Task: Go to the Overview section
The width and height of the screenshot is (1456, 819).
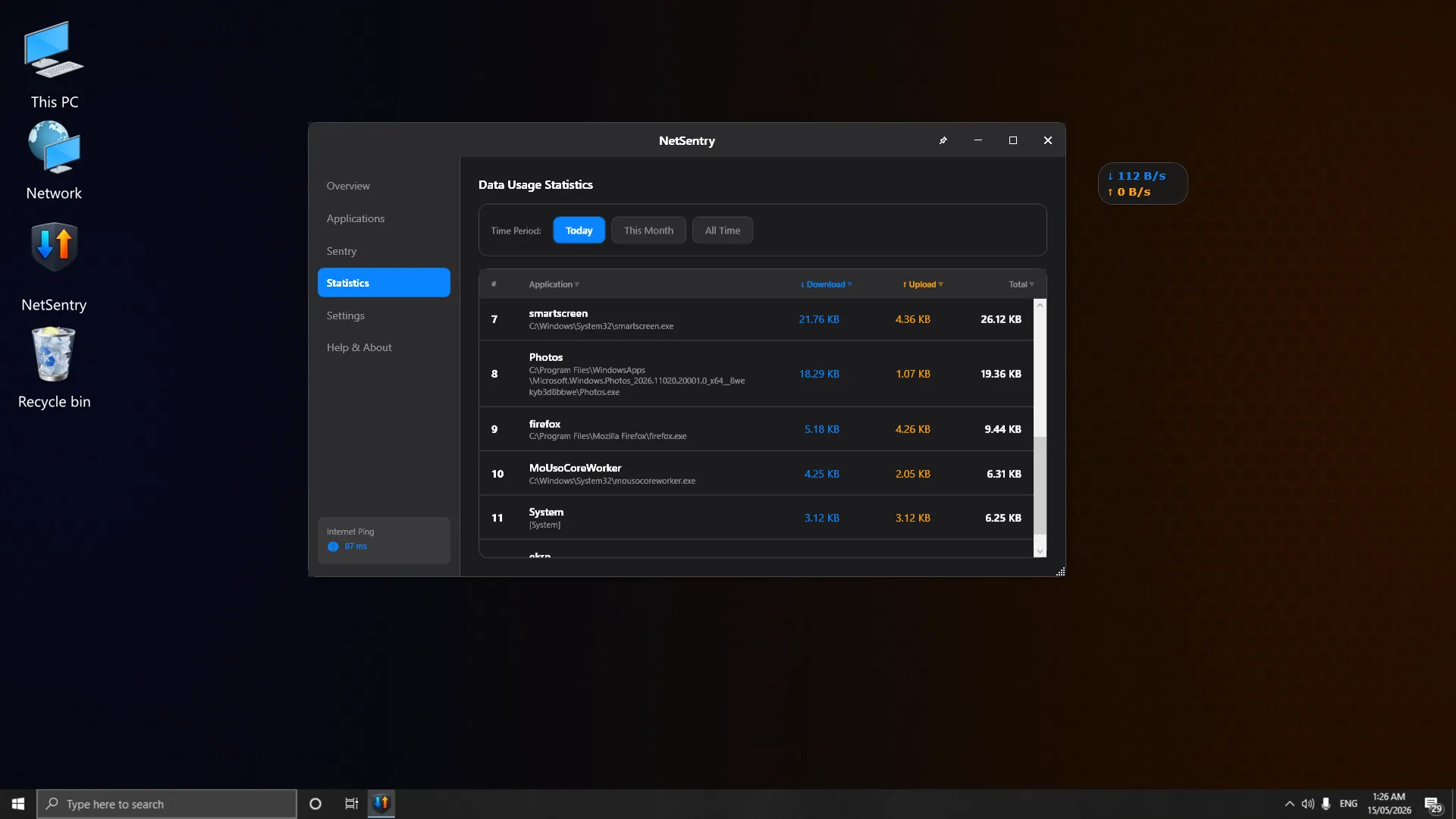Action: click(384, 186)
